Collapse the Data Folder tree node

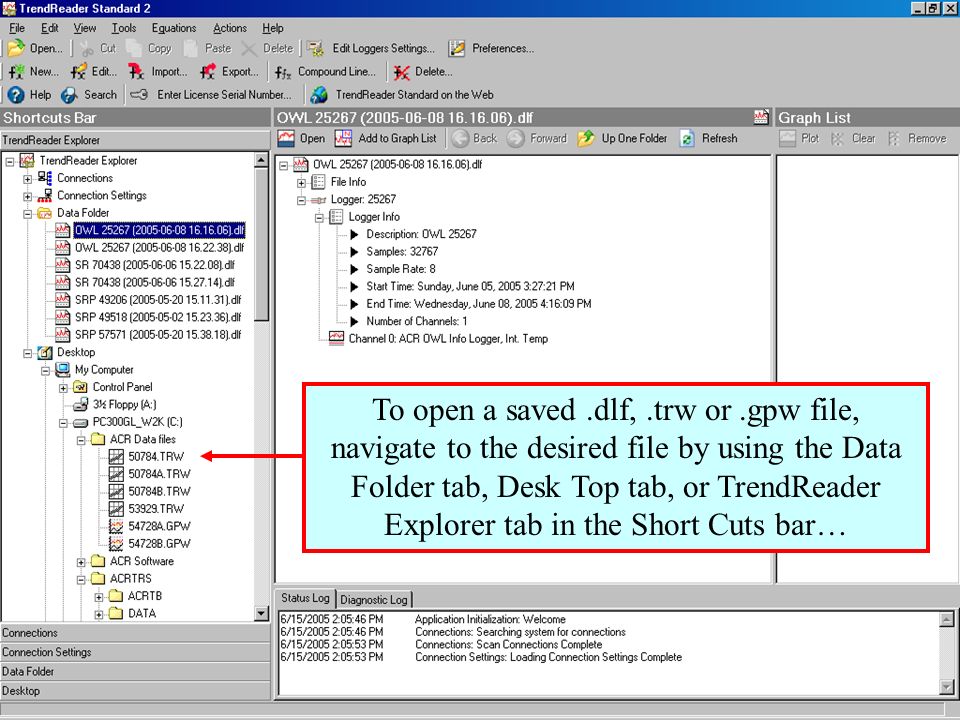28,214
